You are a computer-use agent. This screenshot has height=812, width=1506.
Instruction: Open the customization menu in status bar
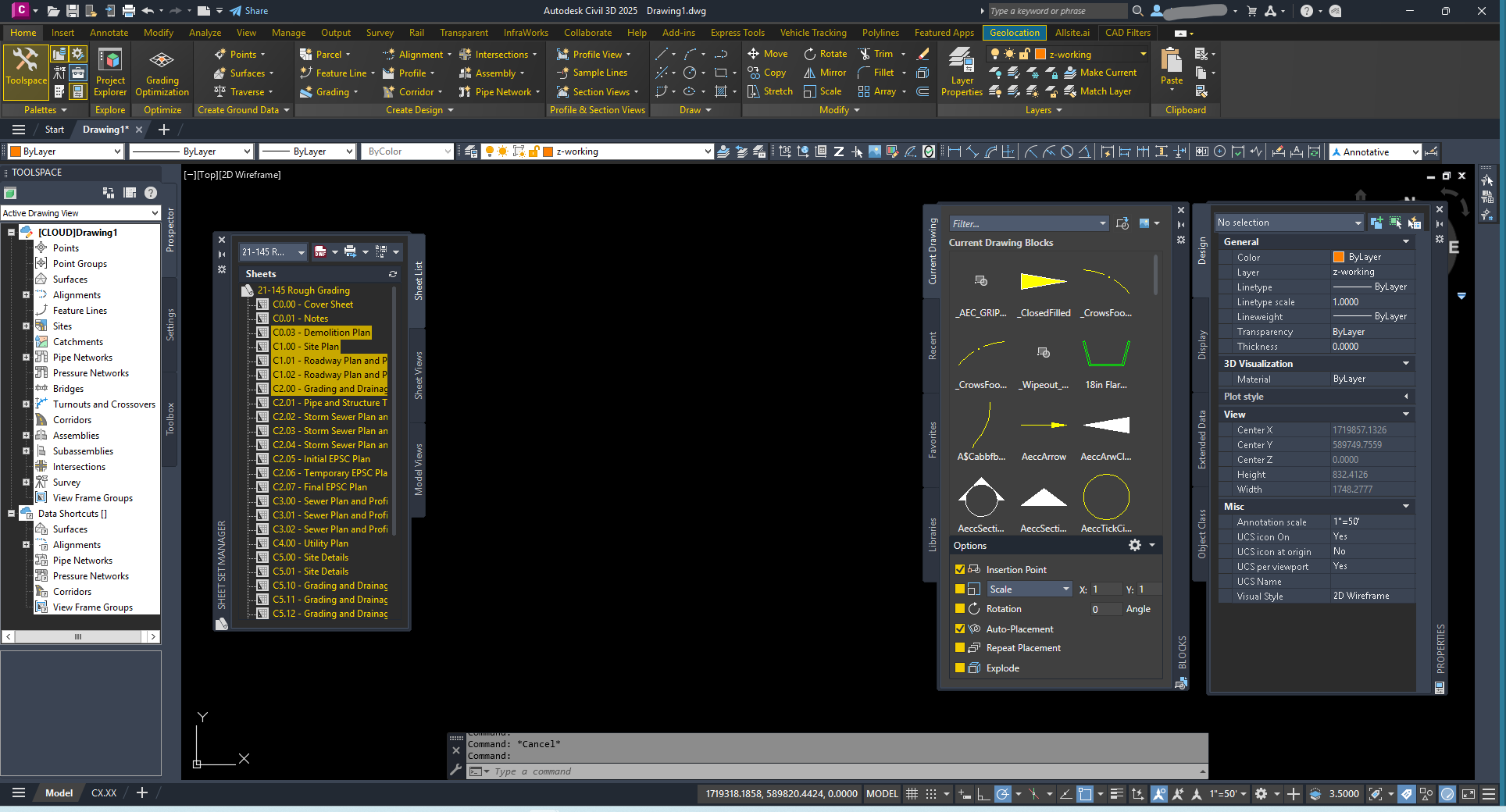pos(1489,794)
